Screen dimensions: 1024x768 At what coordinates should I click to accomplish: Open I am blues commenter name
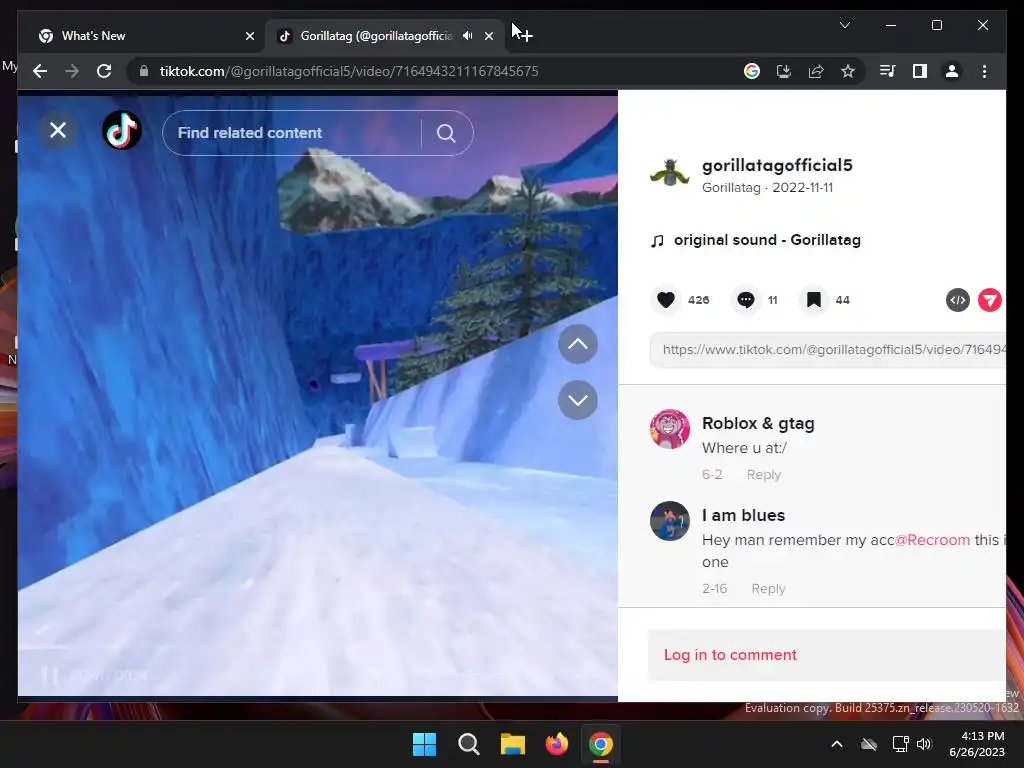pyautogui.click(x=743, y=515)
